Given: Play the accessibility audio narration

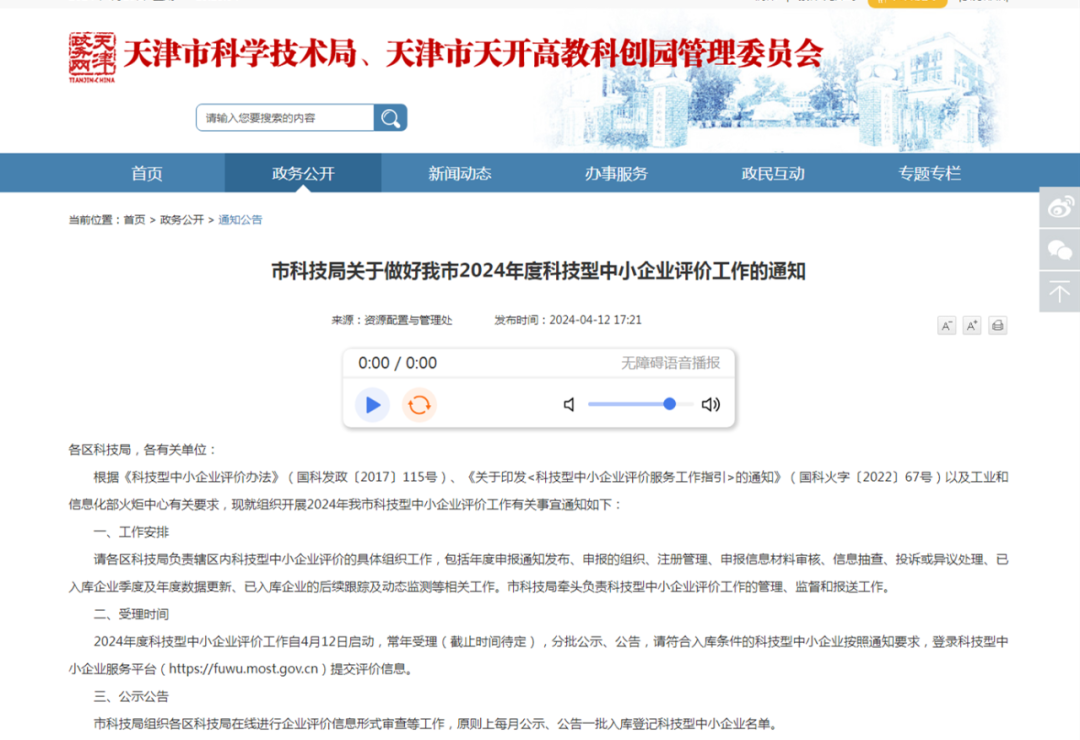Looking at the screenshot, I should pos(372,404).
